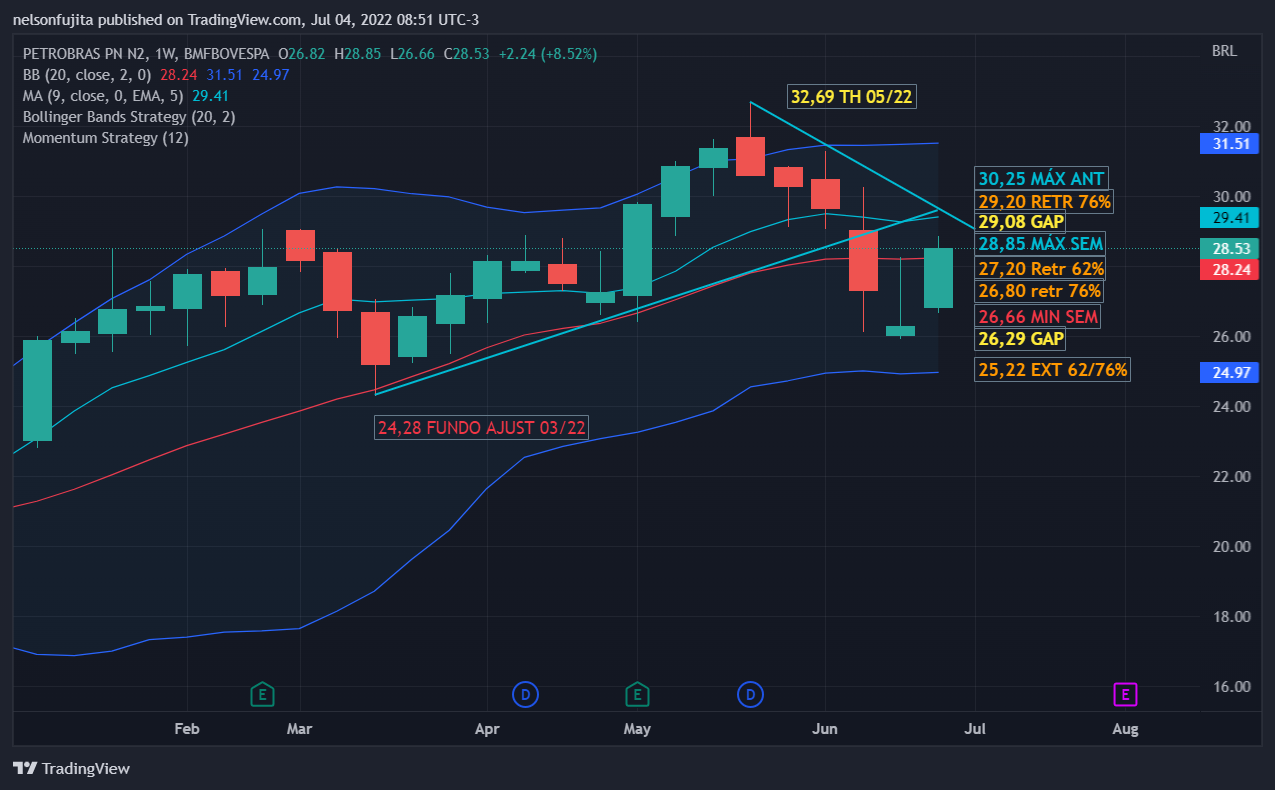Click the 28.24 basis price tag
The height and width of the screenshot is (790, 1275).
(x=1229, y=269)
